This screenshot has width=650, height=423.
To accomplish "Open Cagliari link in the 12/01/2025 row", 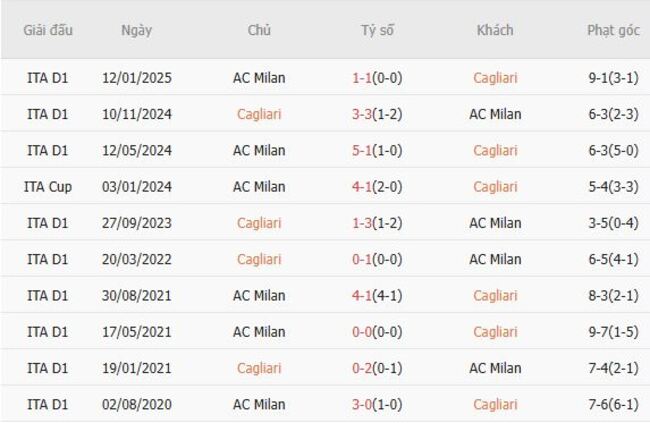I will point(495,77).
